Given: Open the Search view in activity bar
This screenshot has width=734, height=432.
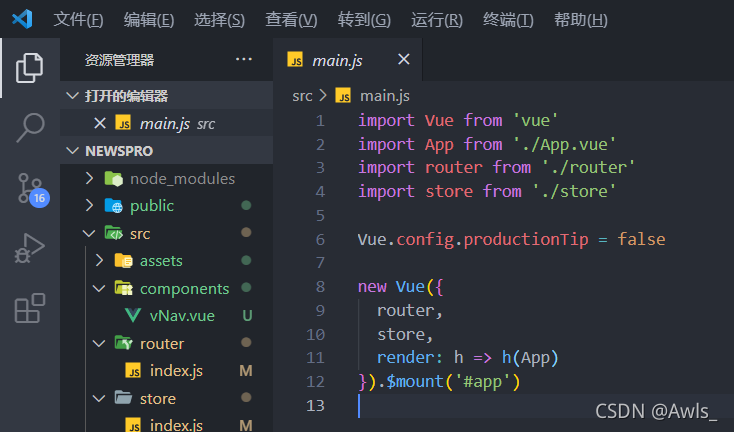Looking at the screenshot, I should [29, 127].
